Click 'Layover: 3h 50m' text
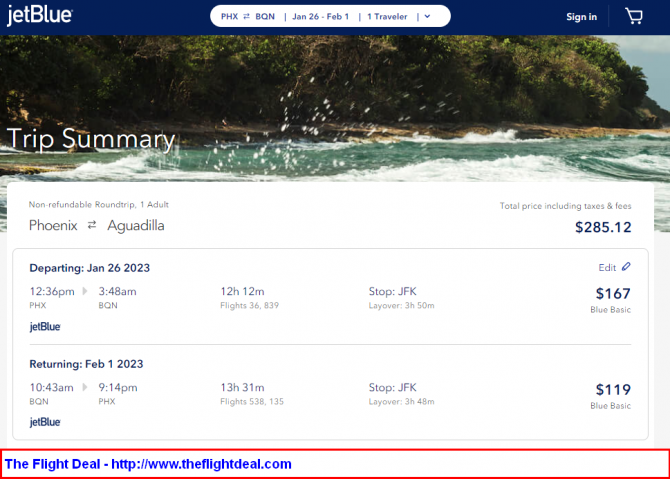Image resolution: width=670 pixels, height=479 pixels. tap(401, 306)
